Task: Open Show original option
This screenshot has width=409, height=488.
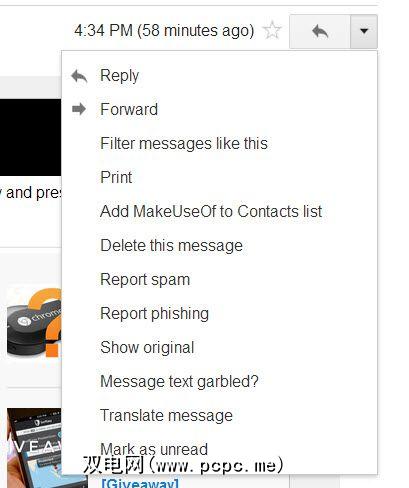Action: pos(147,347)
